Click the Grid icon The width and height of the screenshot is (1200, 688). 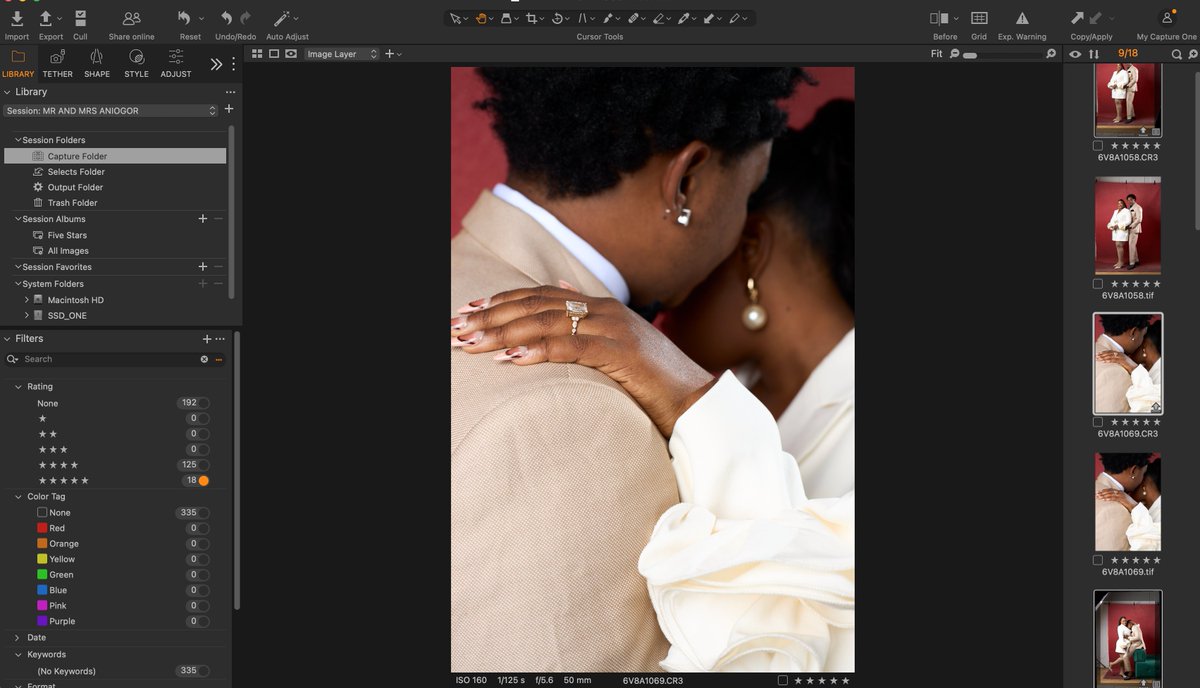click(x=979, y=18)
